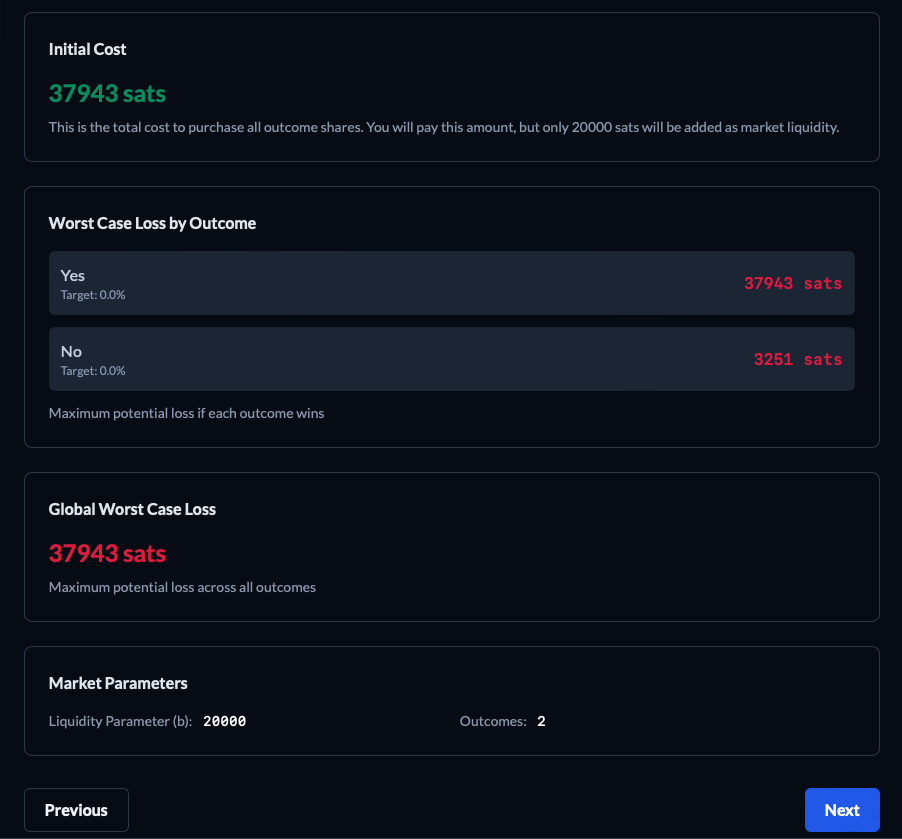
Task: Click the Outcomes count value 2
Action: 541,721
